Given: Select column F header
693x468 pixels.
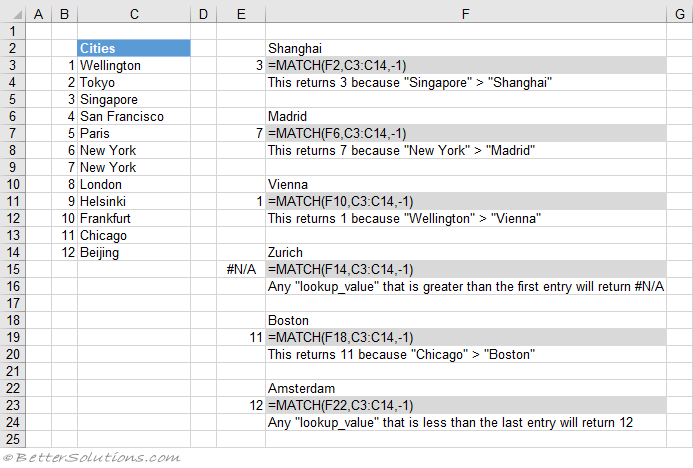Looking at the screenshot, I should (465, 14).
